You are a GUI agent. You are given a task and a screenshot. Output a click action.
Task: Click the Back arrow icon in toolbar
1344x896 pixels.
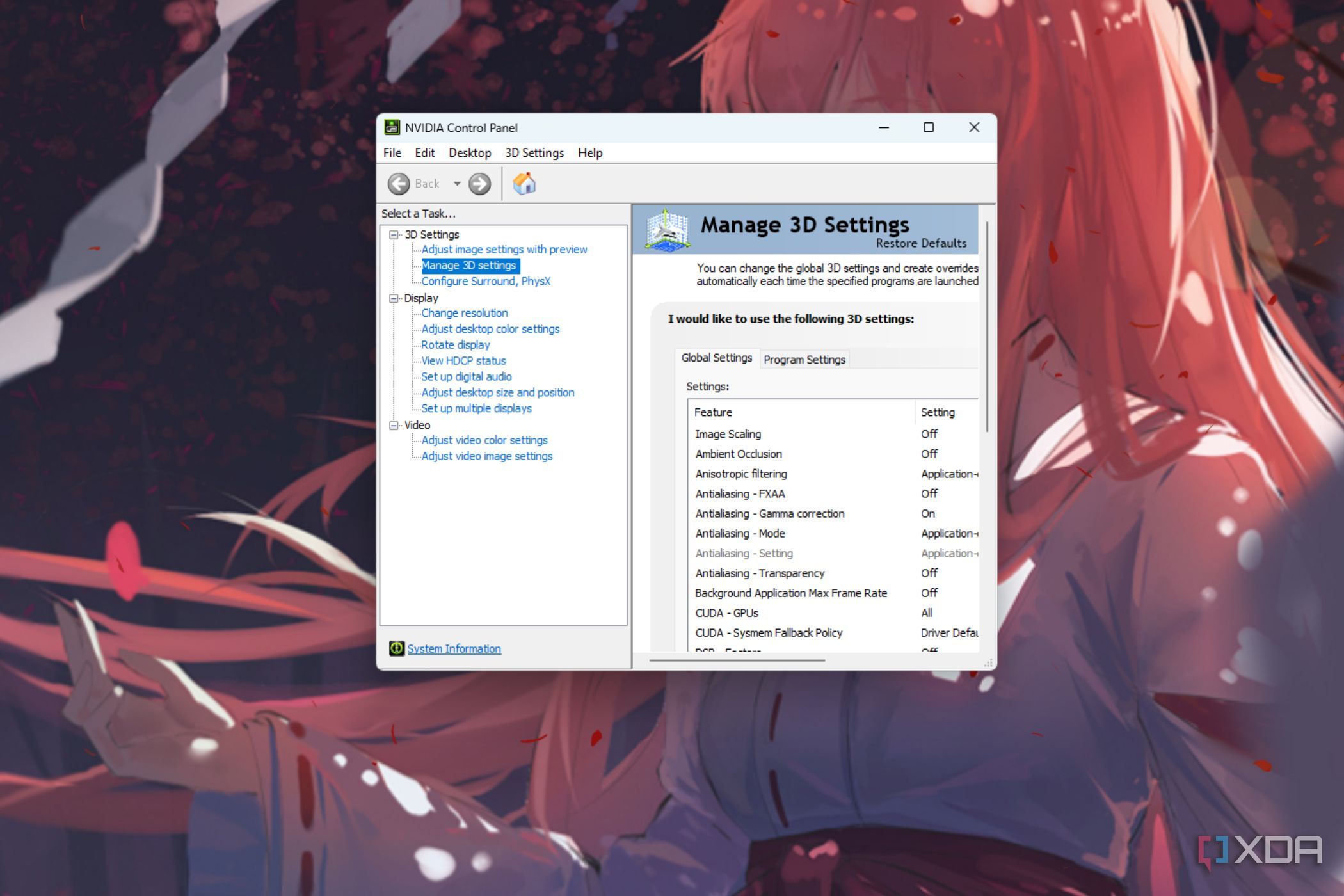click(399, 184)
